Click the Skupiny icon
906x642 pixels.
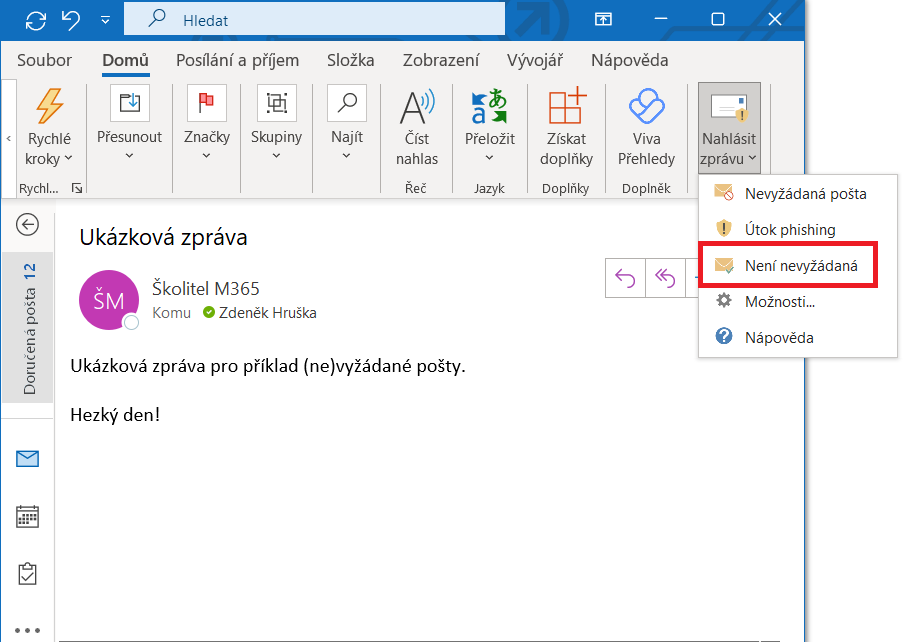tap(277, 103)
